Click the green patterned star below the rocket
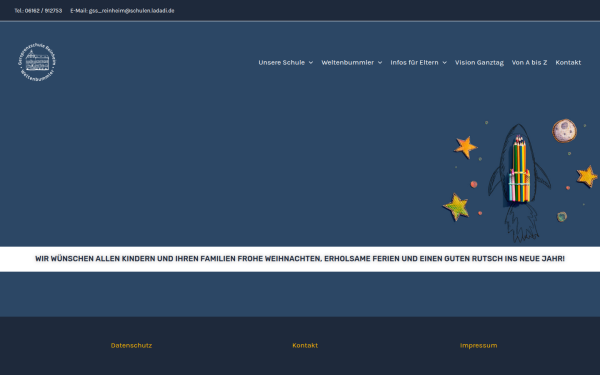 (x=456, y=207)
